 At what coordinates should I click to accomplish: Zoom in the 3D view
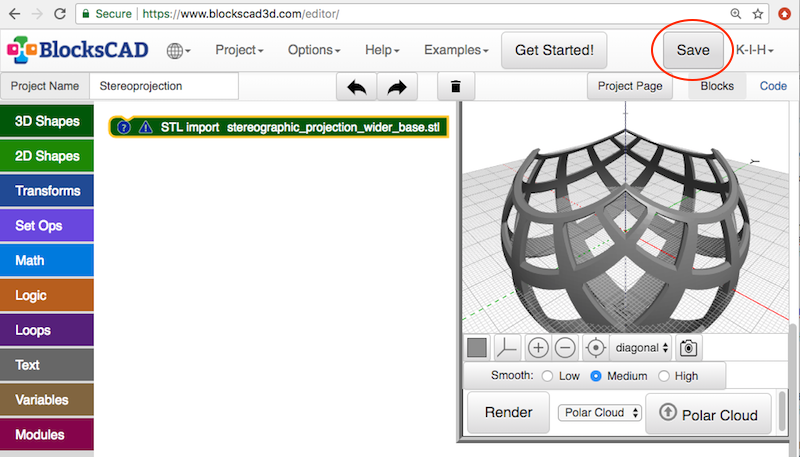point(538,348)
